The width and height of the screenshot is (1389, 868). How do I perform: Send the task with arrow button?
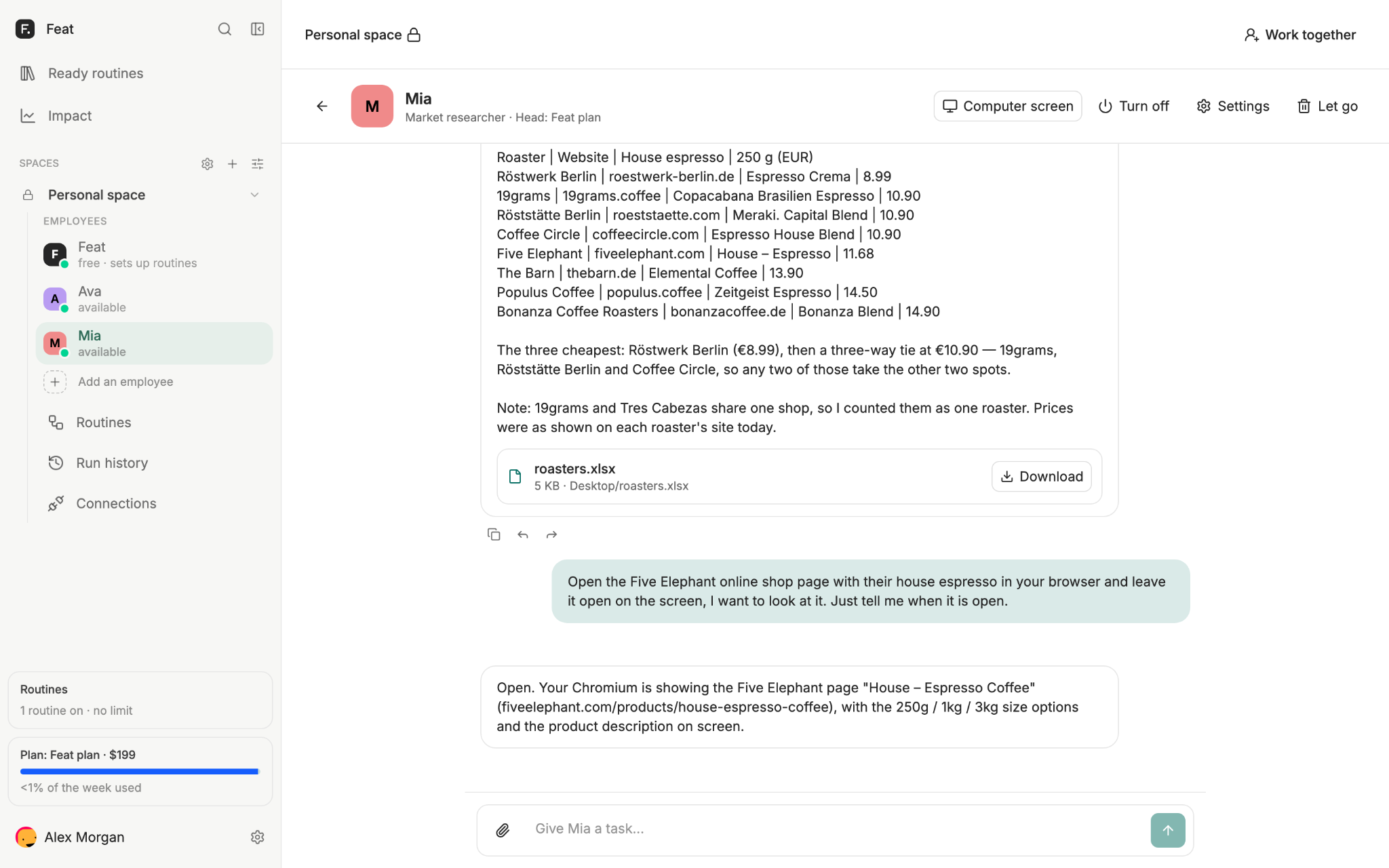tap(1168, 830)
